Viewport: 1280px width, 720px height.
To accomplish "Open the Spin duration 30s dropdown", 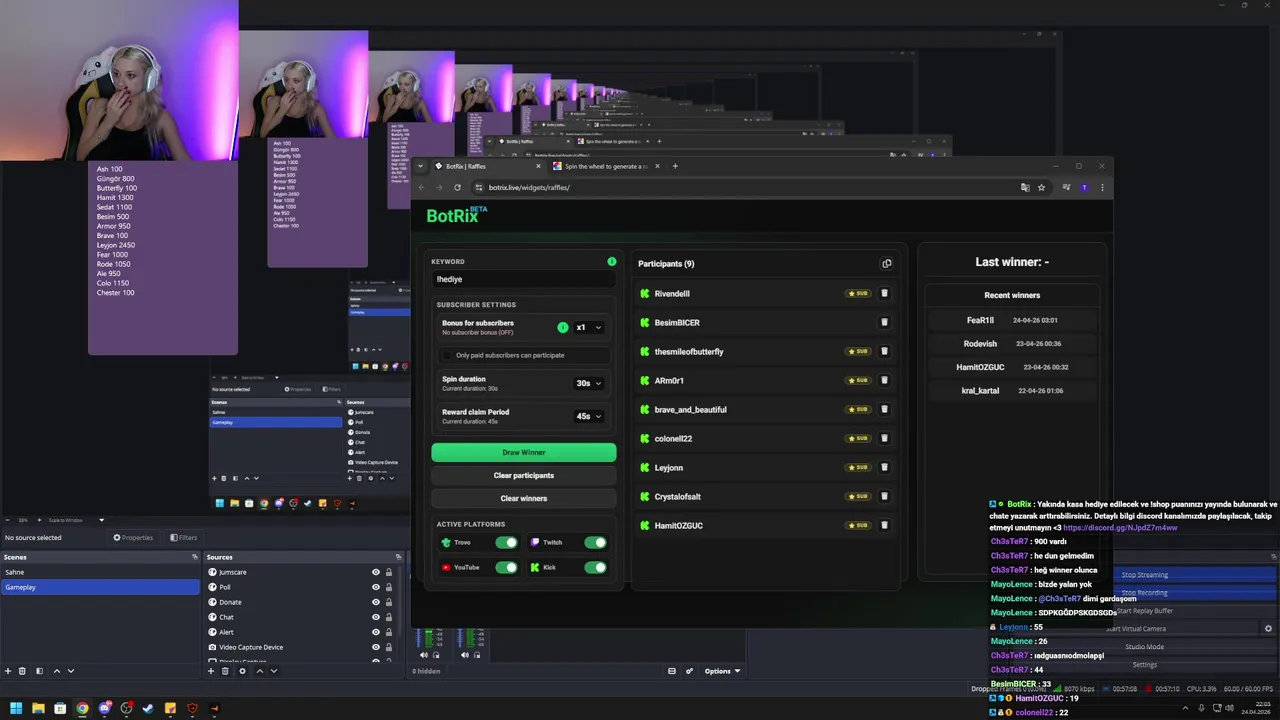I will 589,383.
